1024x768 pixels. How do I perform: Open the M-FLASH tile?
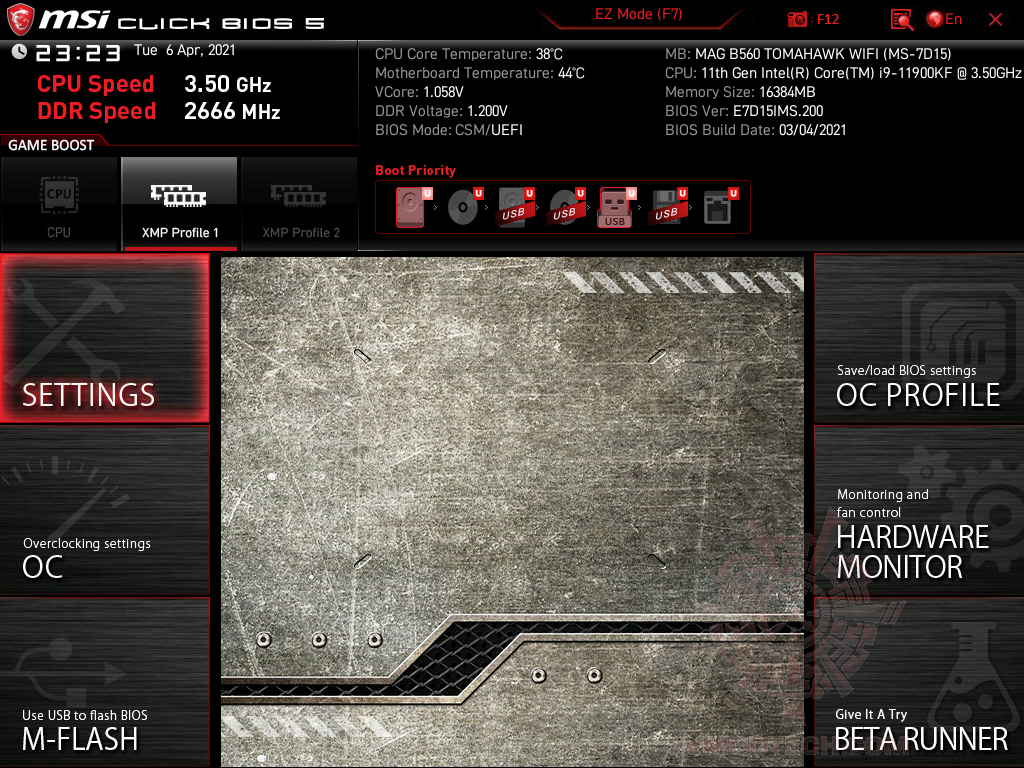(x=104, y=682)
